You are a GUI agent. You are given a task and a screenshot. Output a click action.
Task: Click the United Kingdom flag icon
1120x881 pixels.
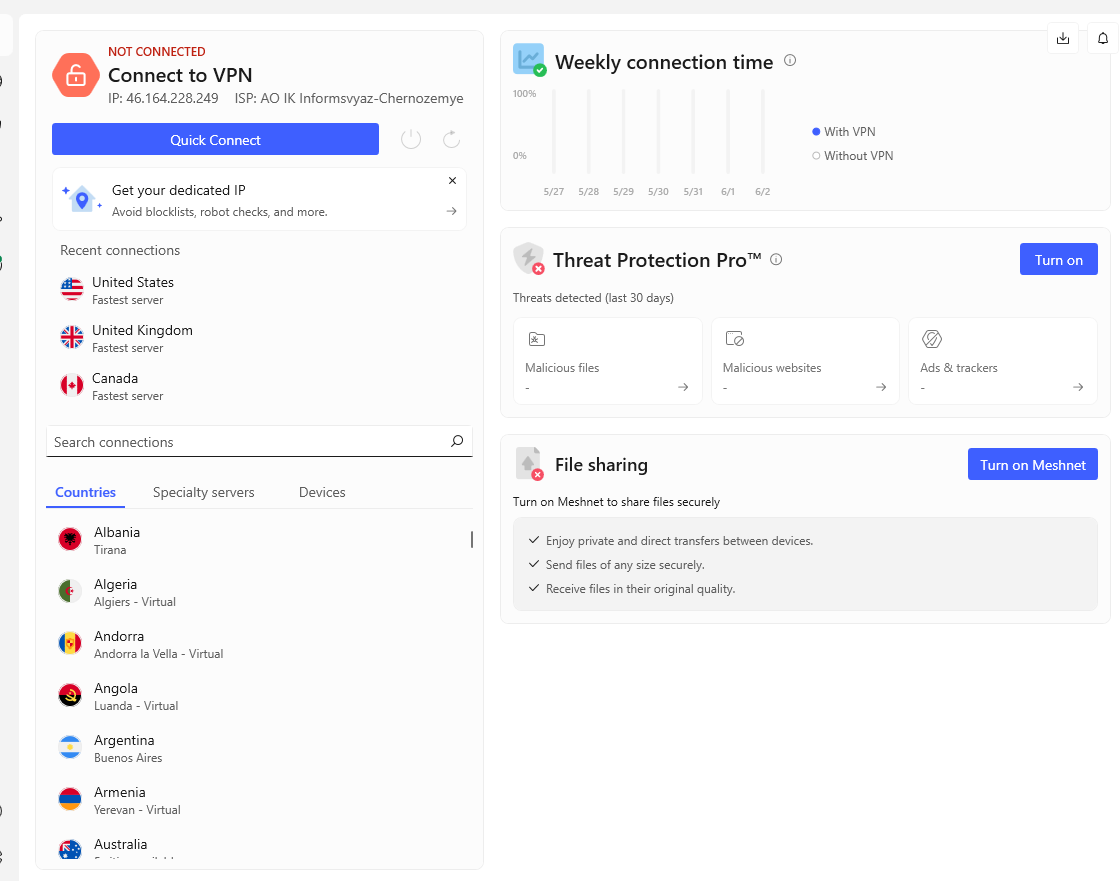pos(71,337)
